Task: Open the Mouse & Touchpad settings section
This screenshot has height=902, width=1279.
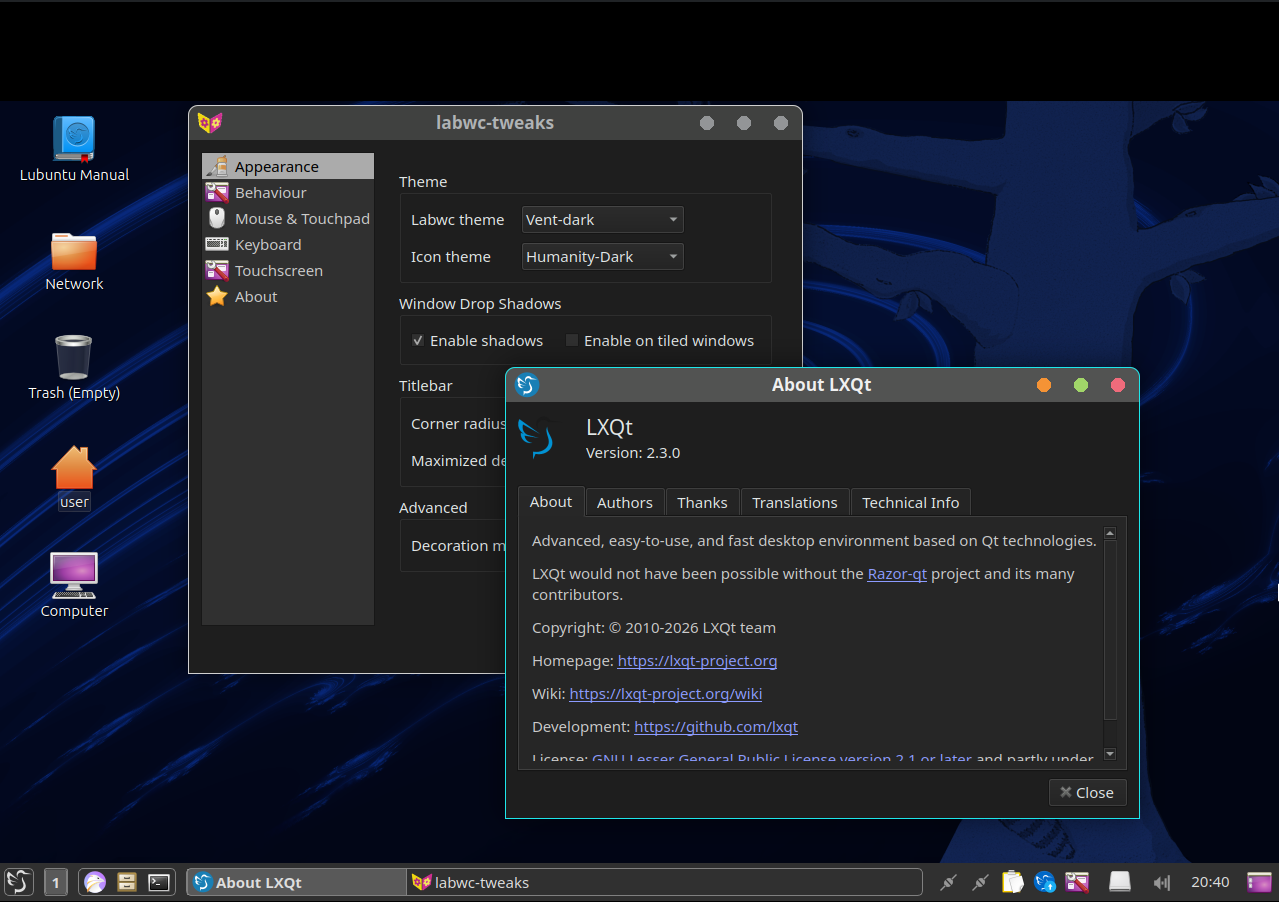Action: click(x=302, y=218)
